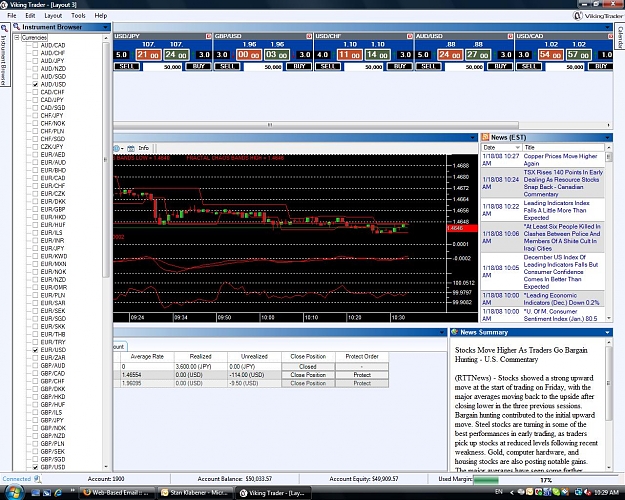Click the Info button in chart toolbar
This screenshot has height=500, width=625.
coord(143,148)
